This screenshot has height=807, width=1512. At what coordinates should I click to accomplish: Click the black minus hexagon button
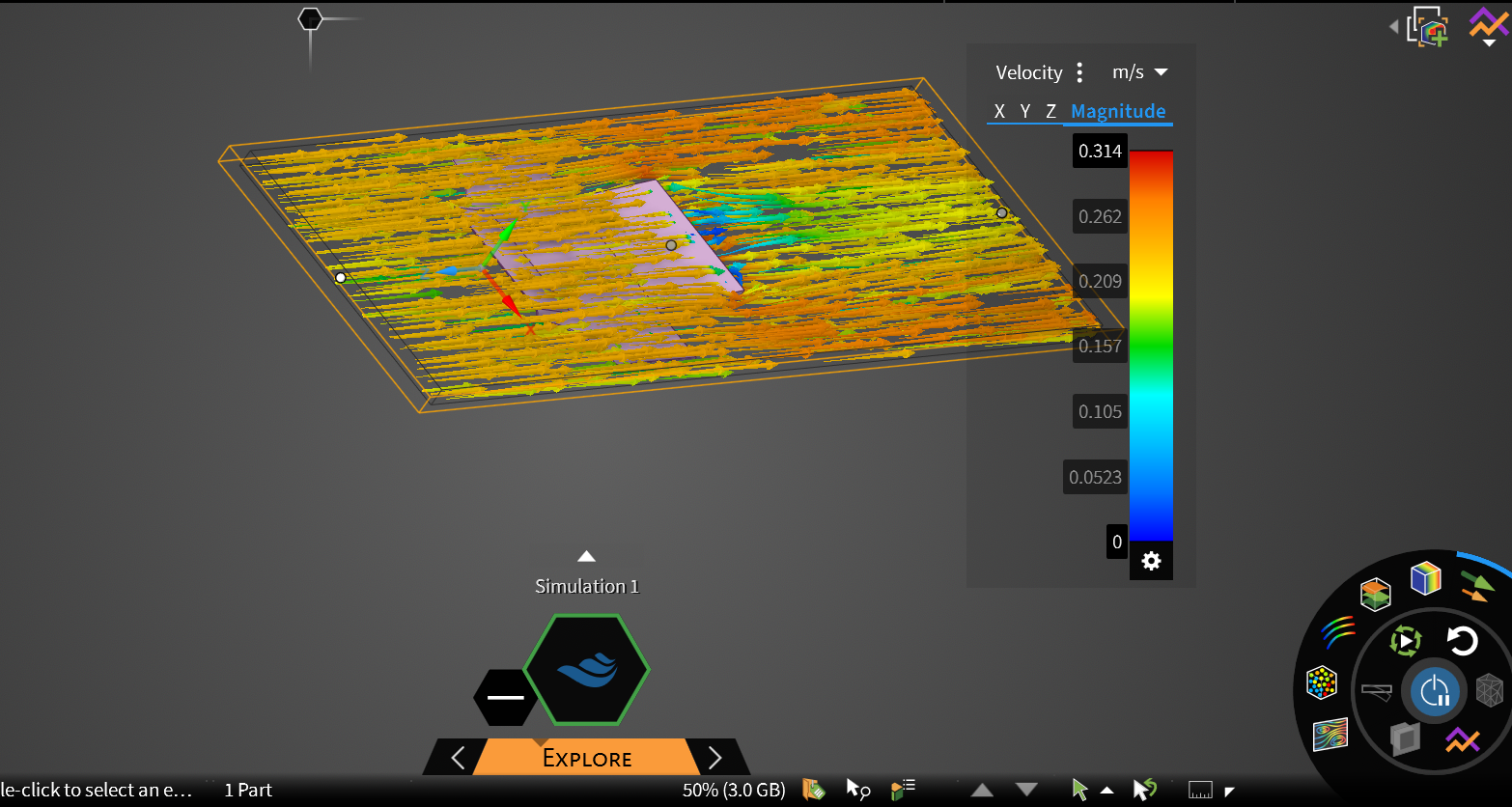505,697
